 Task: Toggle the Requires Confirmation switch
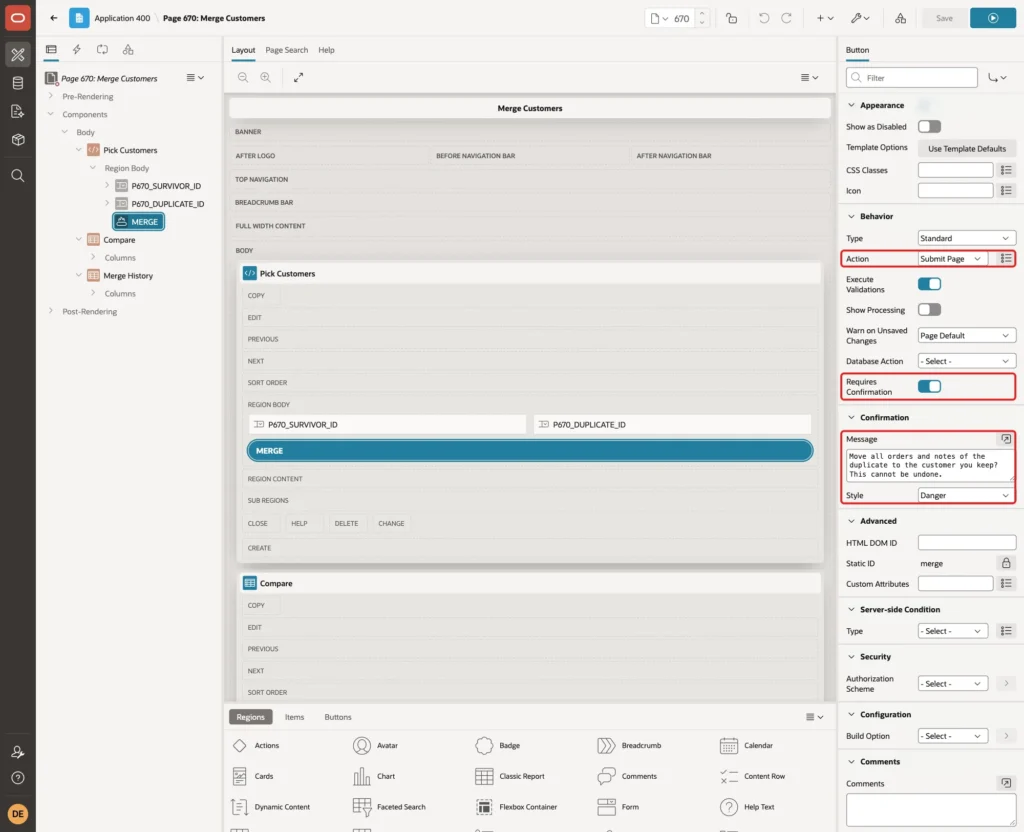929,387
